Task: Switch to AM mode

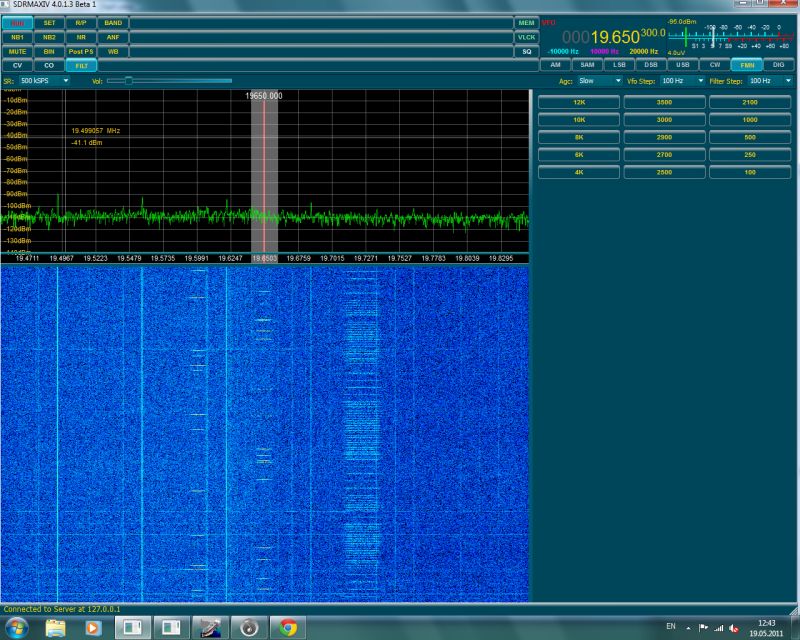Action: pos(556,65)
